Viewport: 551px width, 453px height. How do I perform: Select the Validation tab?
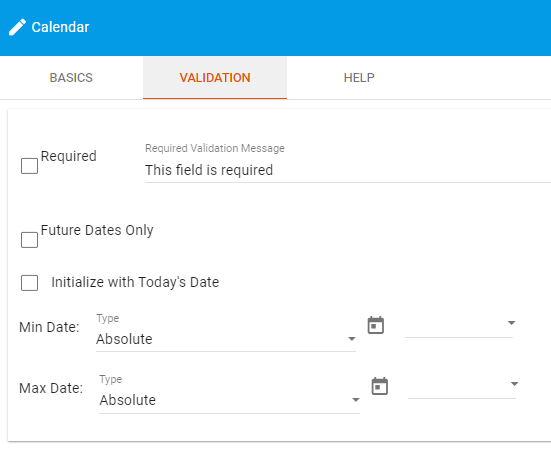click(215, 78)
